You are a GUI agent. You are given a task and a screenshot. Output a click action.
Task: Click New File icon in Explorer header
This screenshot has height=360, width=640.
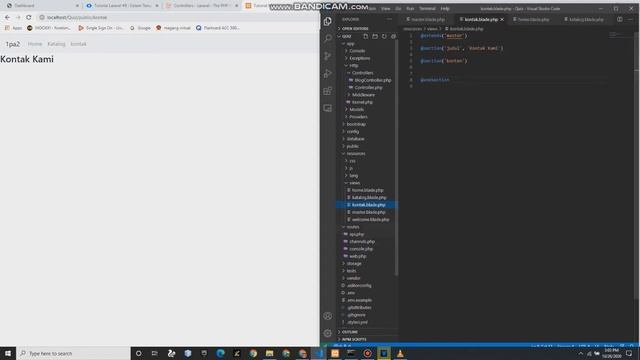(366, 36)
